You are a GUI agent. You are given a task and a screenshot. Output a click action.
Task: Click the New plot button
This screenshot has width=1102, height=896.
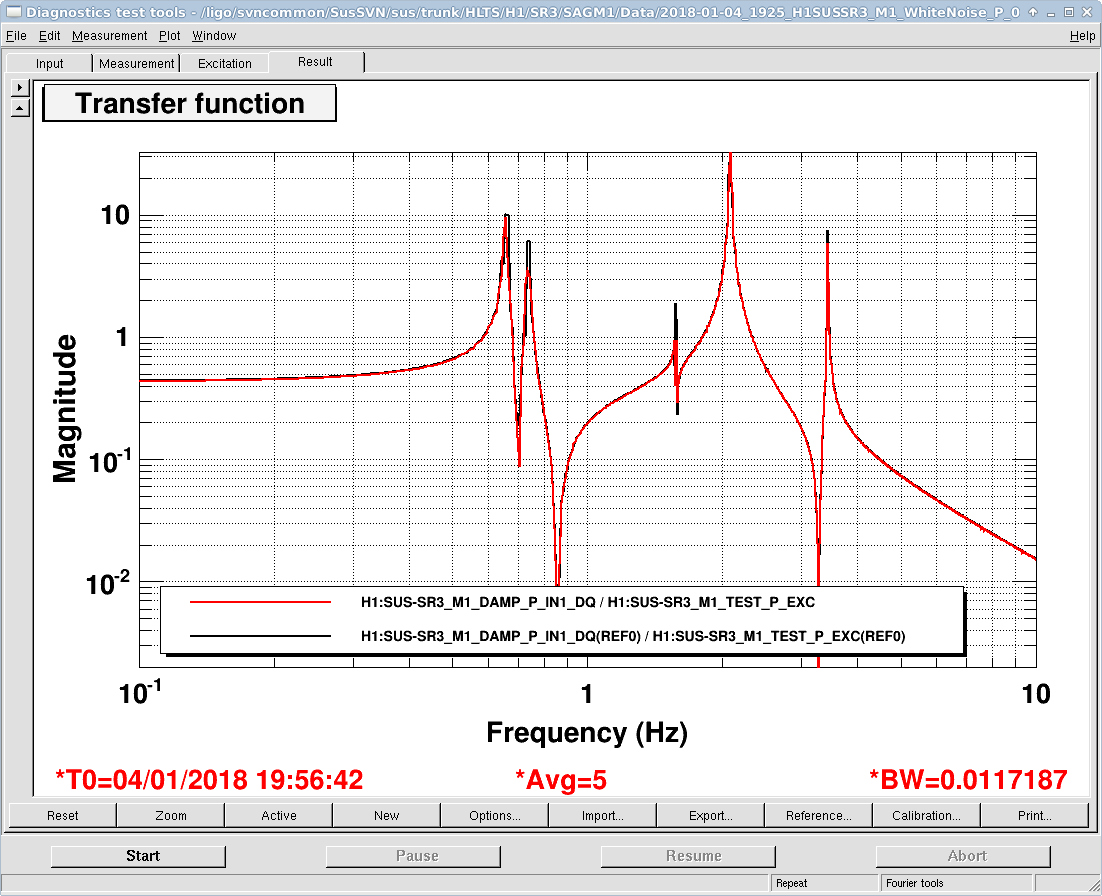click(387, 815)
